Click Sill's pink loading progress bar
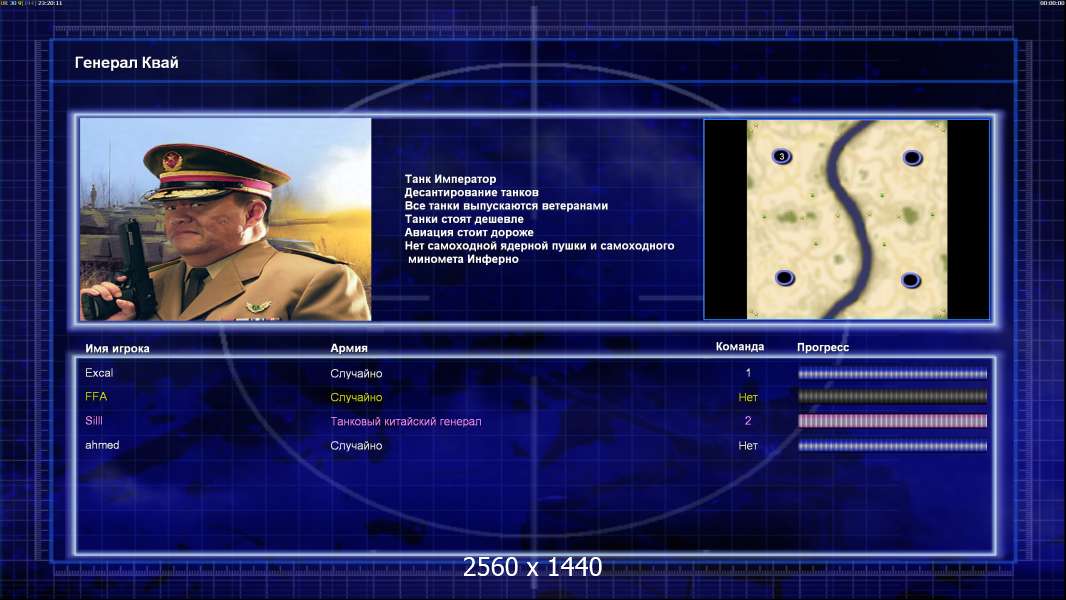The image size is (1066, 600). 893,421
